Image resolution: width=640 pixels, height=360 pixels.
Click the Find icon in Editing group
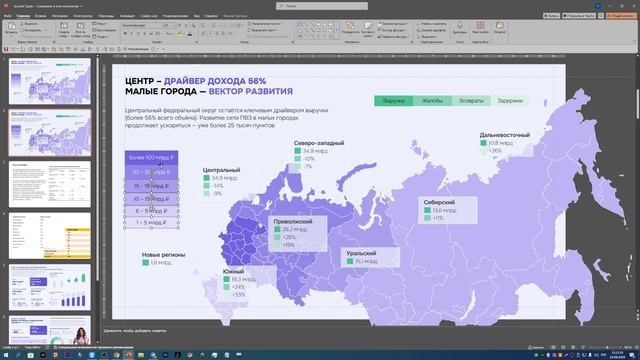pyautogui.click(x=419, y=24)
